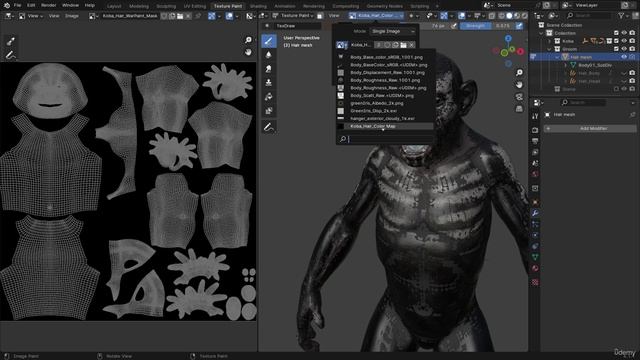Toggle visibility eye for Groom collection
640x360 pixels.
point(624,49)
